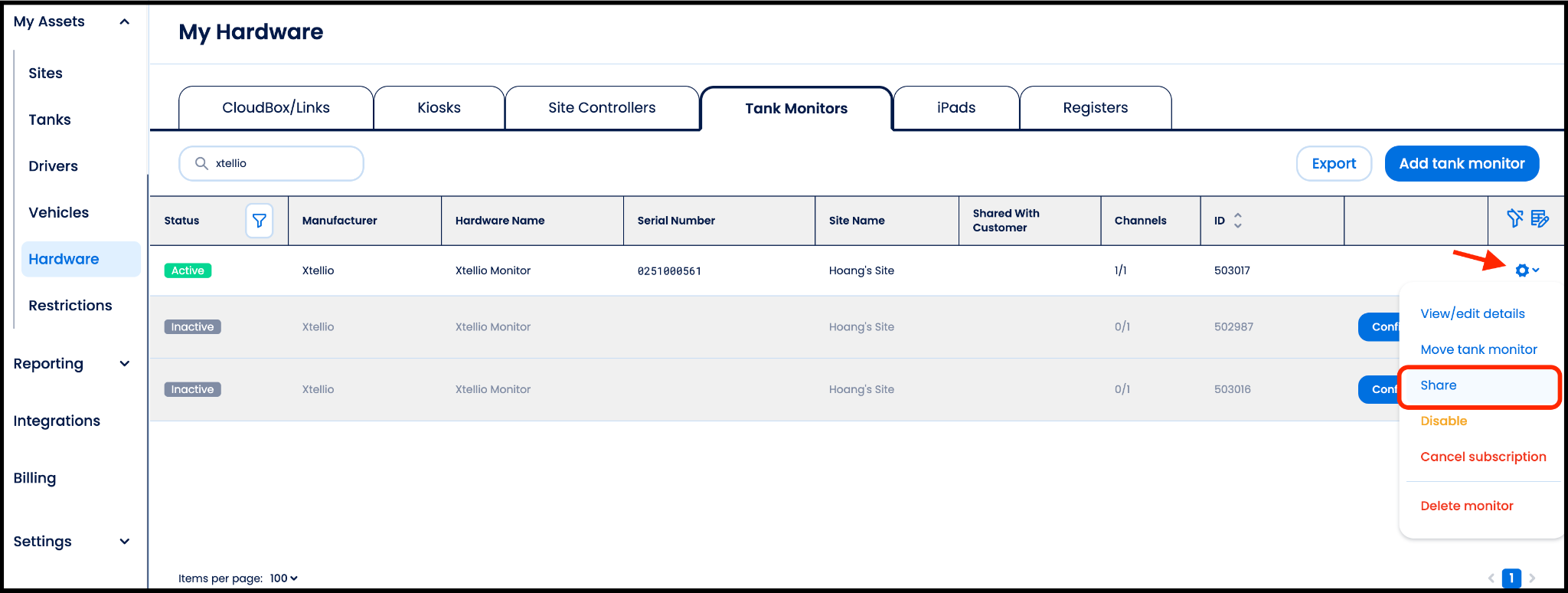Open the edit table columns icon
Image resolution: width=1568 pixels, height=593 pixels.
point(1540,219)
